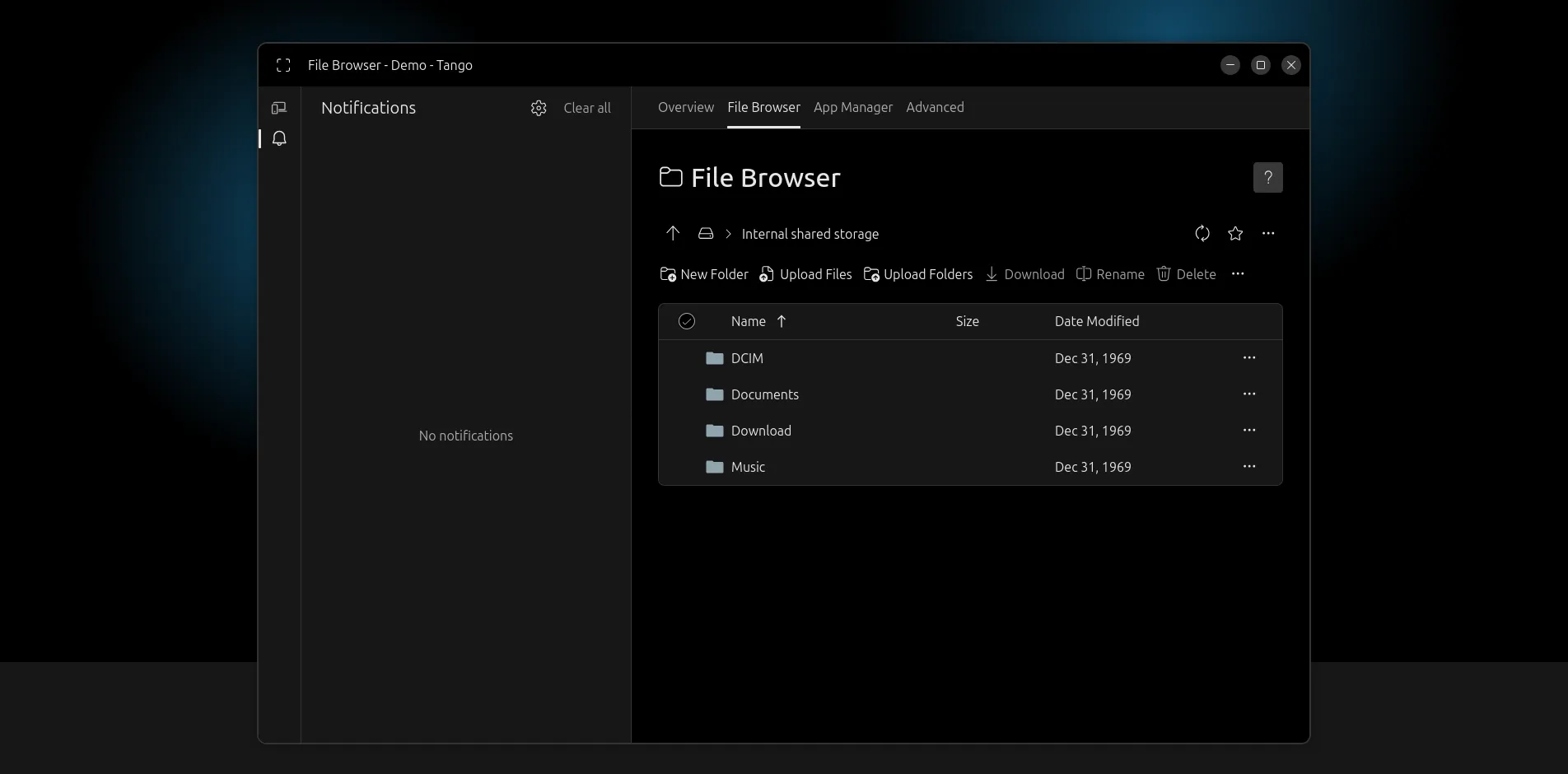
Task: Open the Upload Folders tool
Action: 917,274
